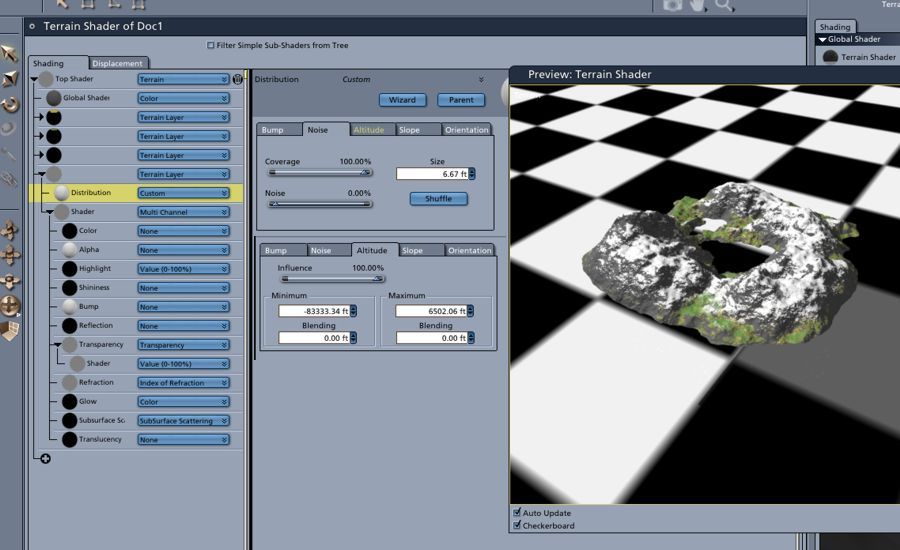Click the Color channel black sphere preview
This screenshot has height=550, width=900.
(x=69, y=231)
